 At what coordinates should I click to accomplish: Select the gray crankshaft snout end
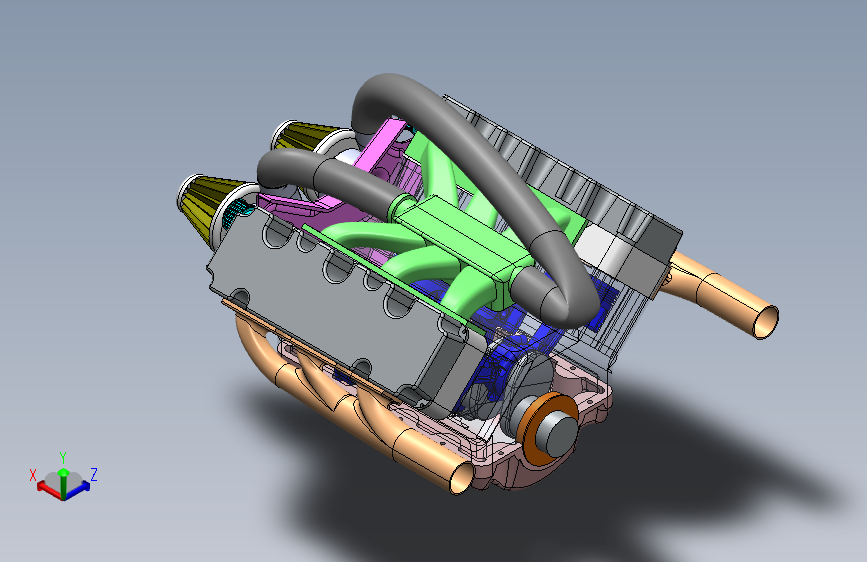[558, 434]
